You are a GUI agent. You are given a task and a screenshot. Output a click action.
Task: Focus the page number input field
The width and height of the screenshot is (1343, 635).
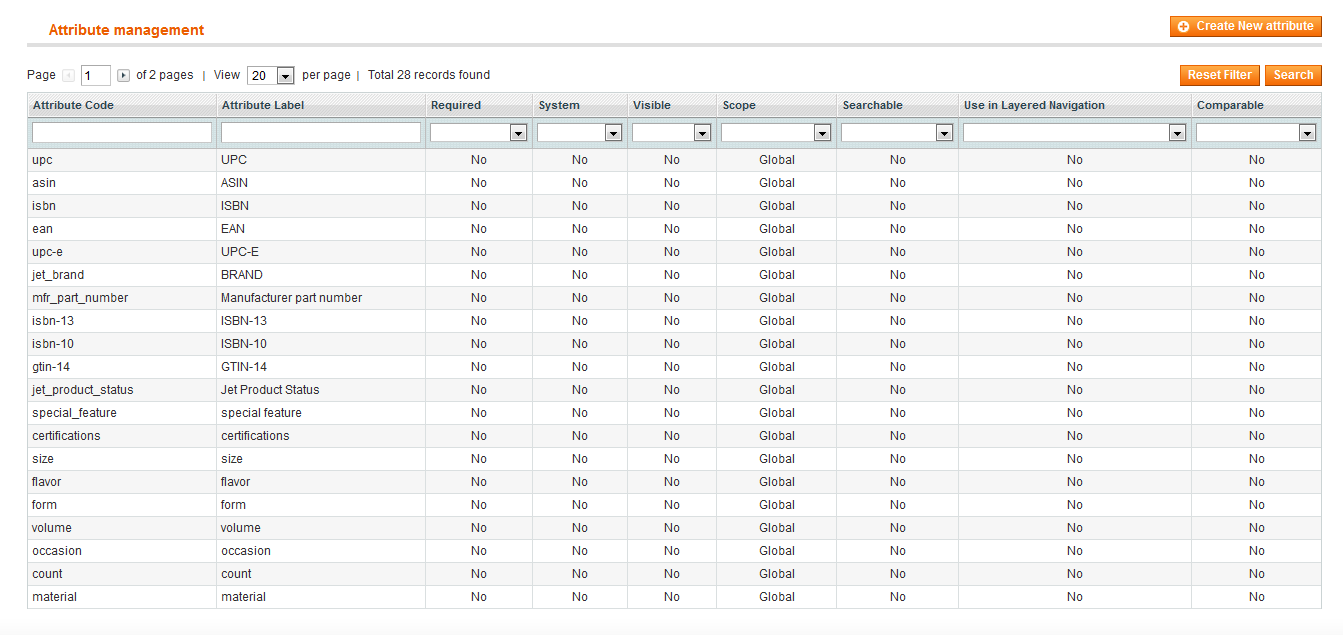click(x=96, y=75)
